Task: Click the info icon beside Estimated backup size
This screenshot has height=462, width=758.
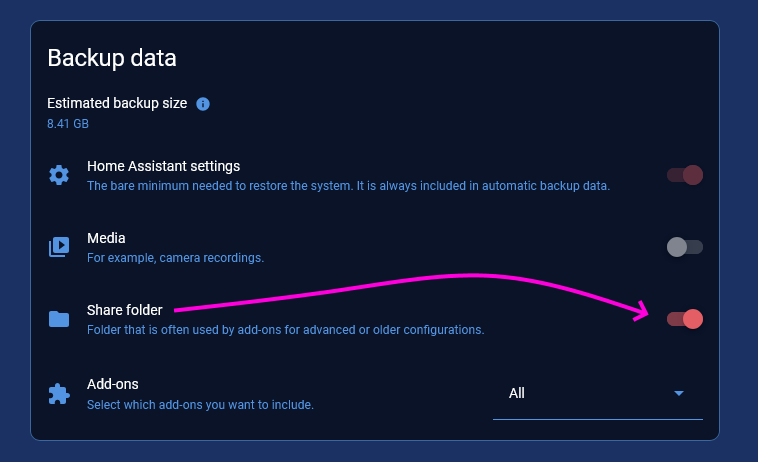Action: (x=203, y=104)
